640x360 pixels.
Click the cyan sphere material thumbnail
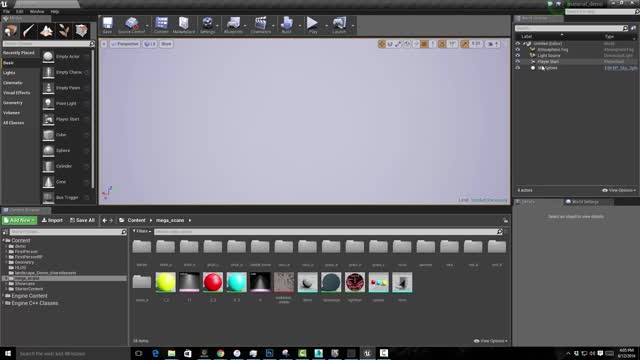point(236,282)
